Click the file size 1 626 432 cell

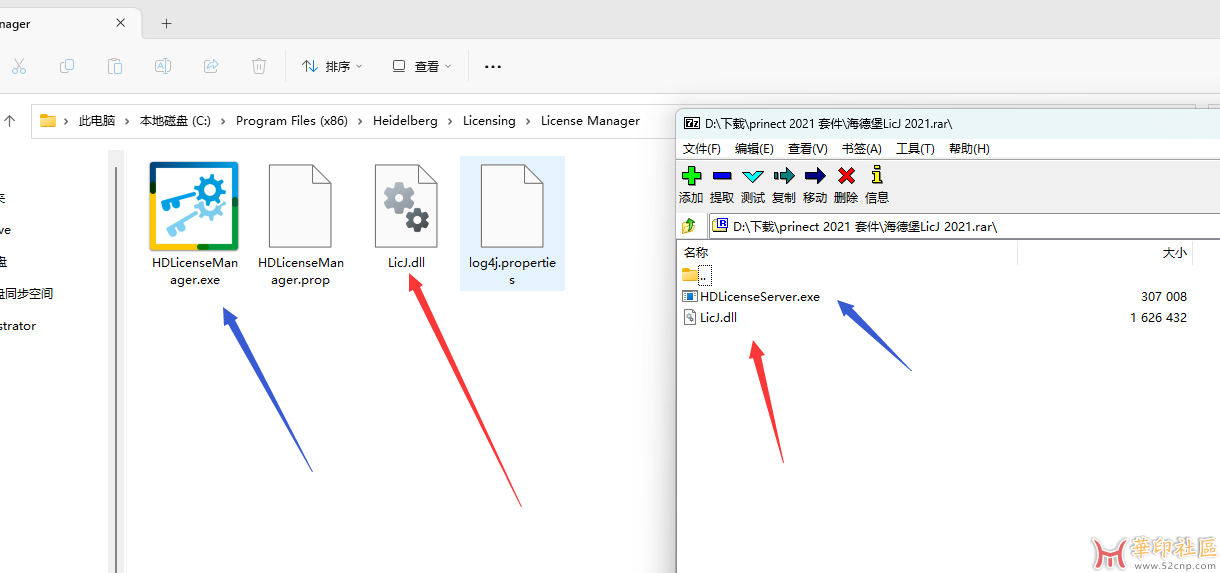click(x=1158, y=317)
